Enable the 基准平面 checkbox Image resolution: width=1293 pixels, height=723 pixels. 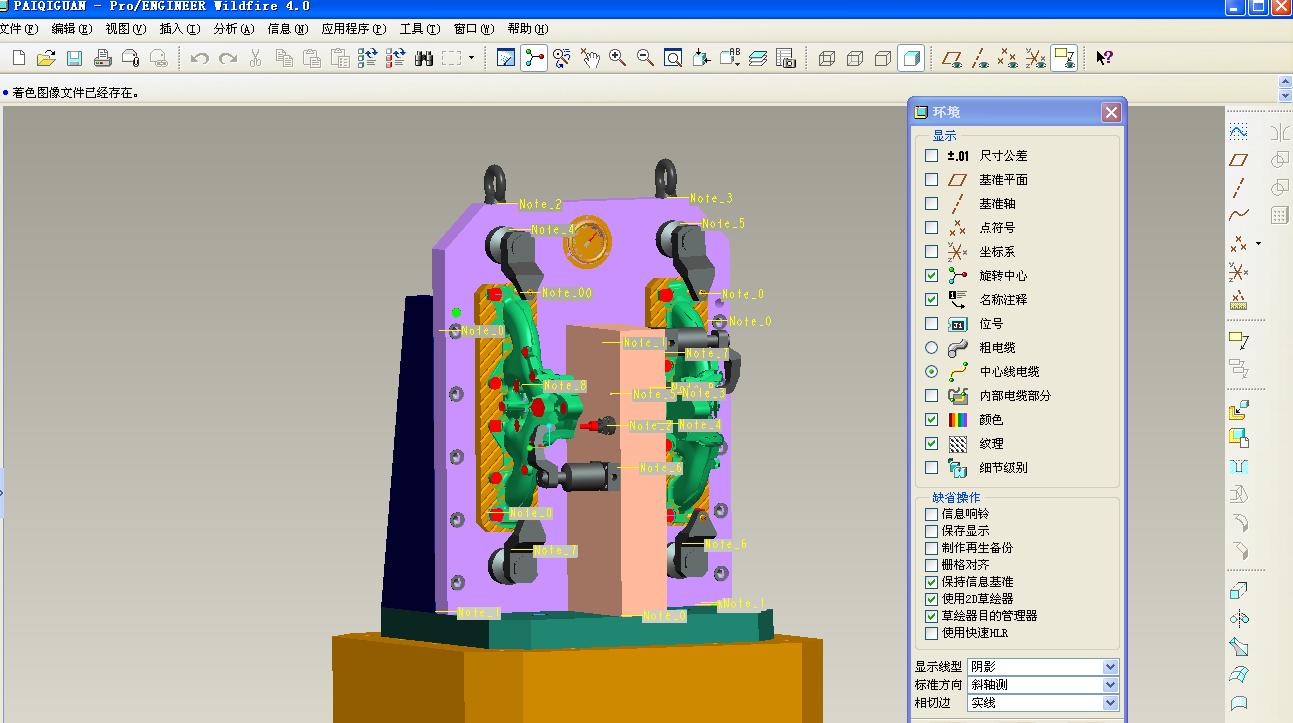click(x=932, y=180)
